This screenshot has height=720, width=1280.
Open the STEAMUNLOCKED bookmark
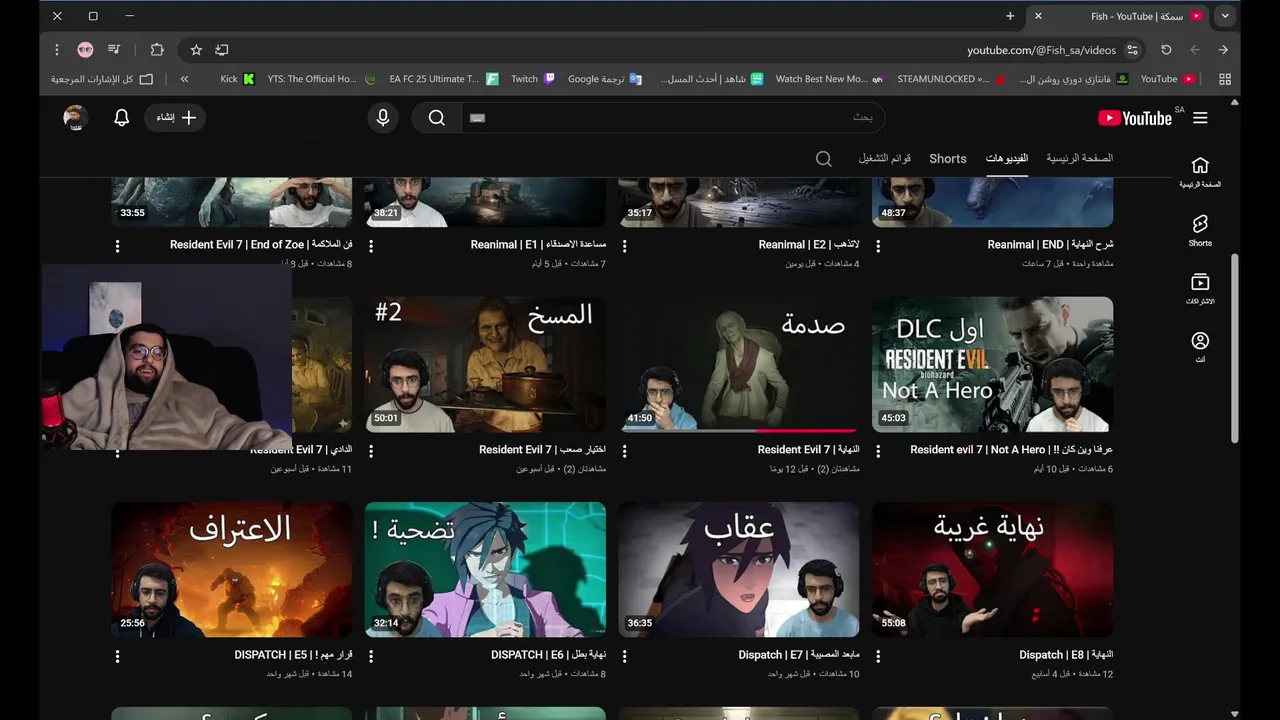pyautogui.click(x=951, y=79)
